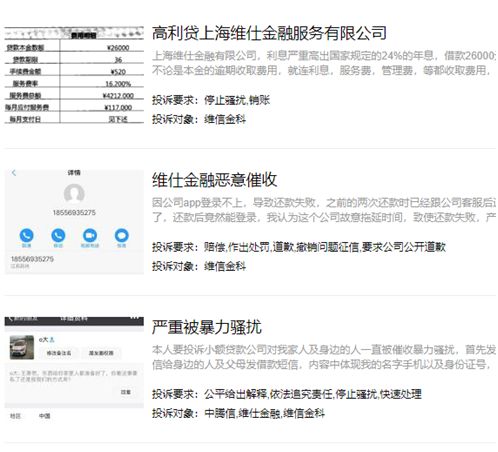Open complaint titled 维仕金融恶意催收
Image resolution: width=498 pixels, height=452 pixels.
click(214, 180)
